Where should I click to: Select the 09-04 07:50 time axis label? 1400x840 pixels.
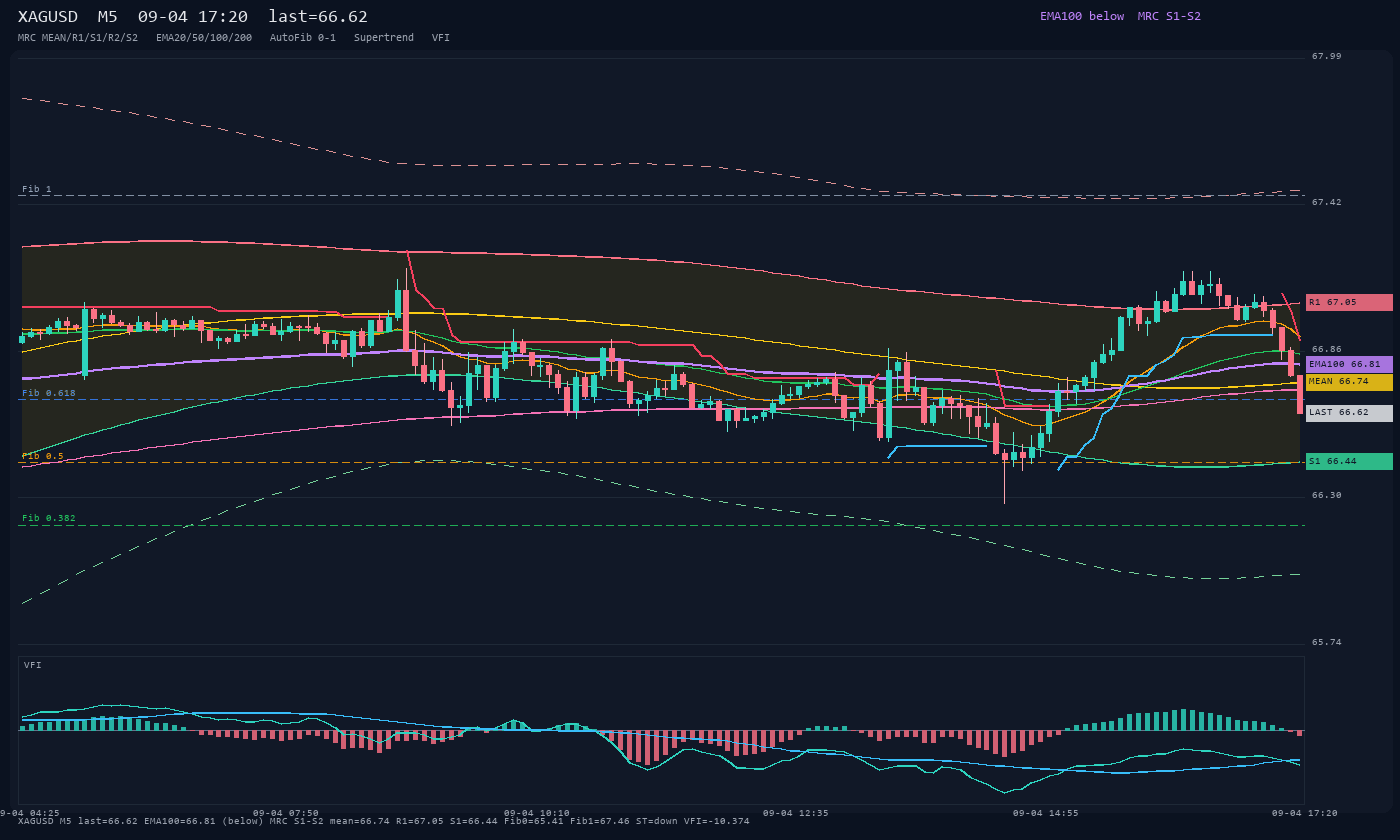(286, 813)
